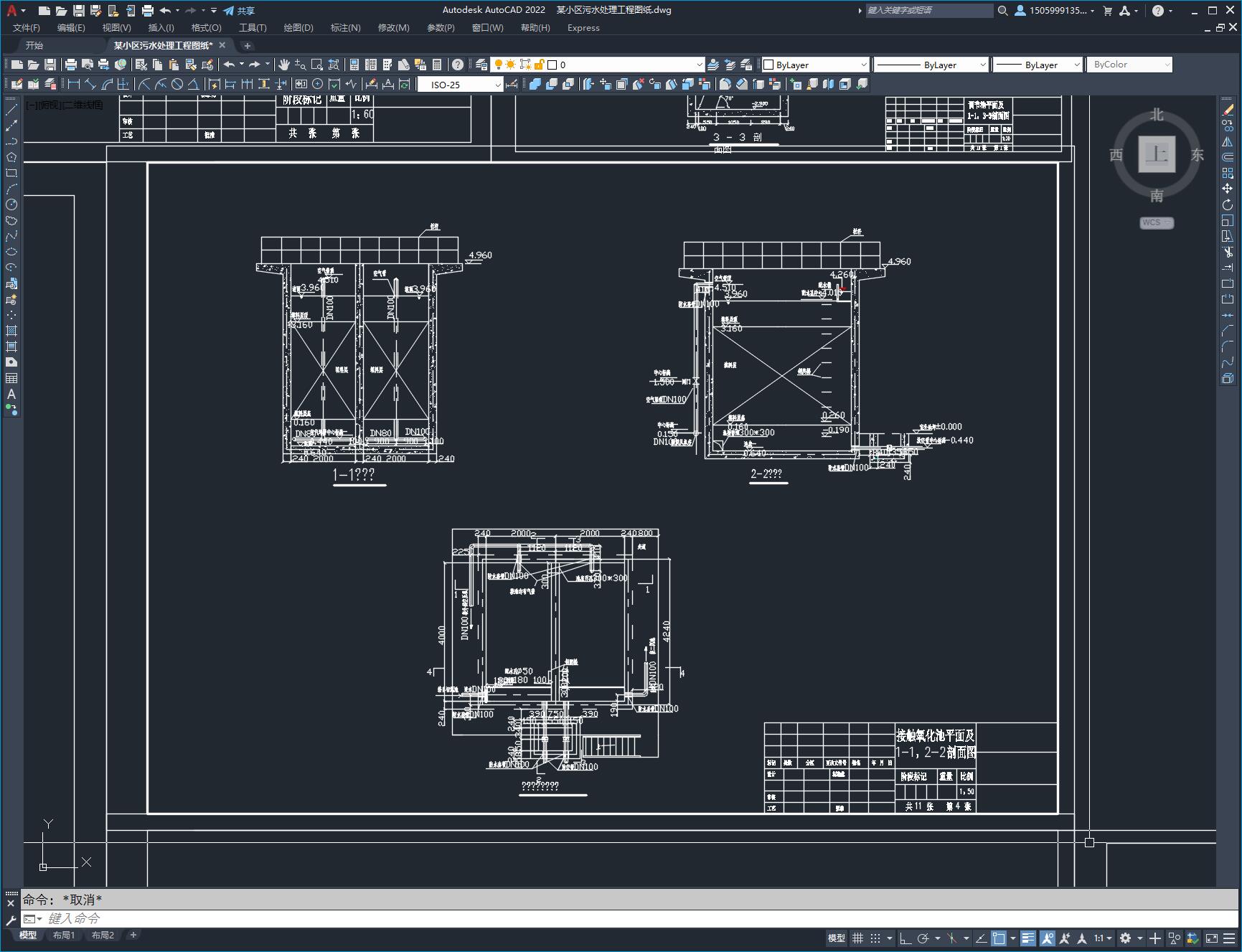Viewport: 1242px width, 952px height.
Task: Open the 修改(M) menu
Action: point(393,28)
